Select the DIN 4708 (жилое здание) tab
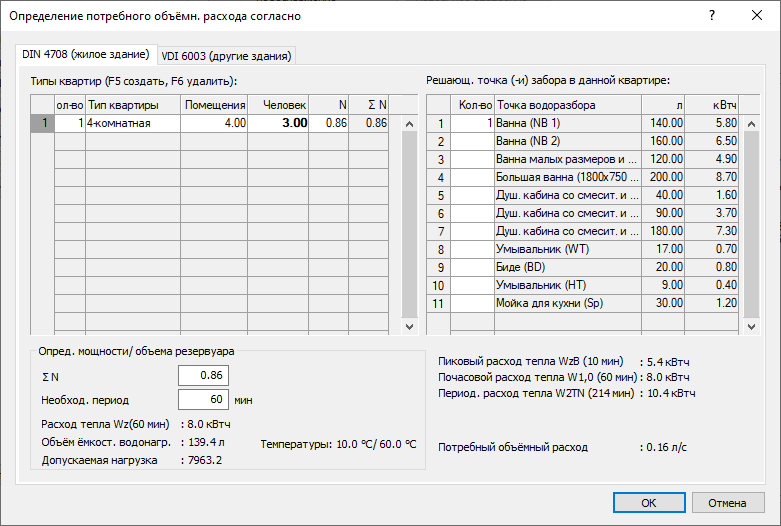 point(86,54)
